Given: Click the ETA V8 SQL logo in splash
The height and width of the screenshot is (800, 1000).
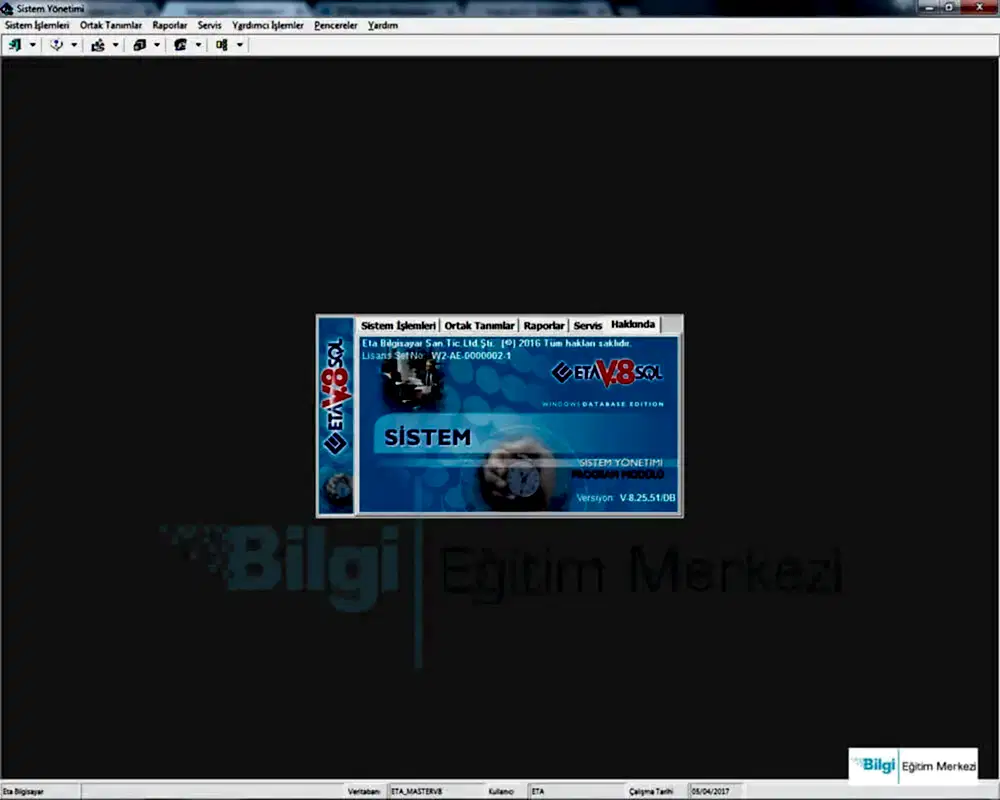Looking at the screenshot, I should 607,372.
